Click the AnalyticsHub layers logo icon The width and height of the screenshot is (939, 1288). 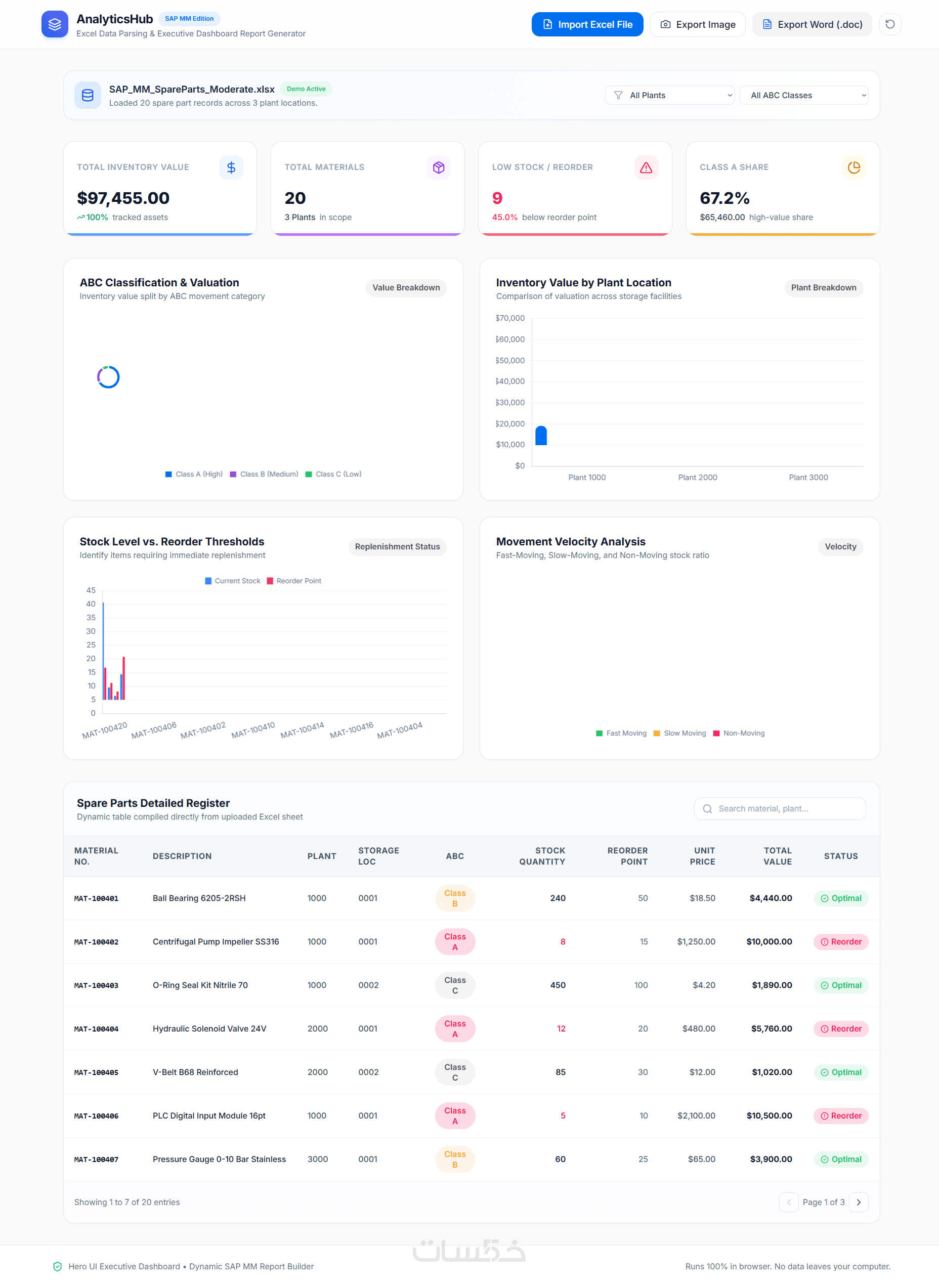(x=55, y=24)
